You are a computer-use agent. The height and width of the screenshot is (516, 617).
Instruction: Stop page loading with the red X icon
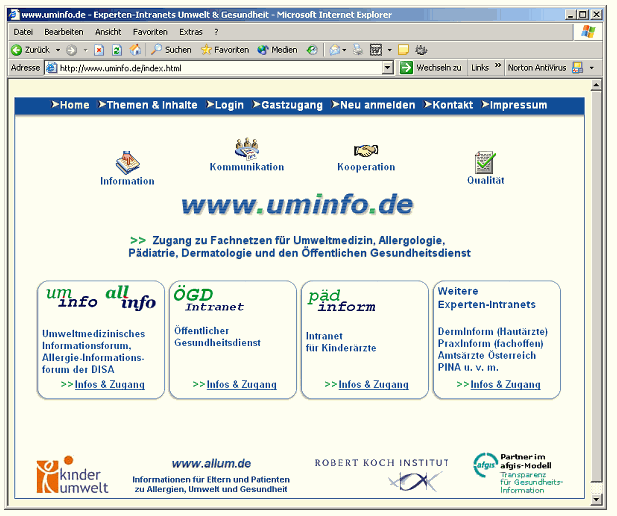pyautogui.click(x=99, y=50)
